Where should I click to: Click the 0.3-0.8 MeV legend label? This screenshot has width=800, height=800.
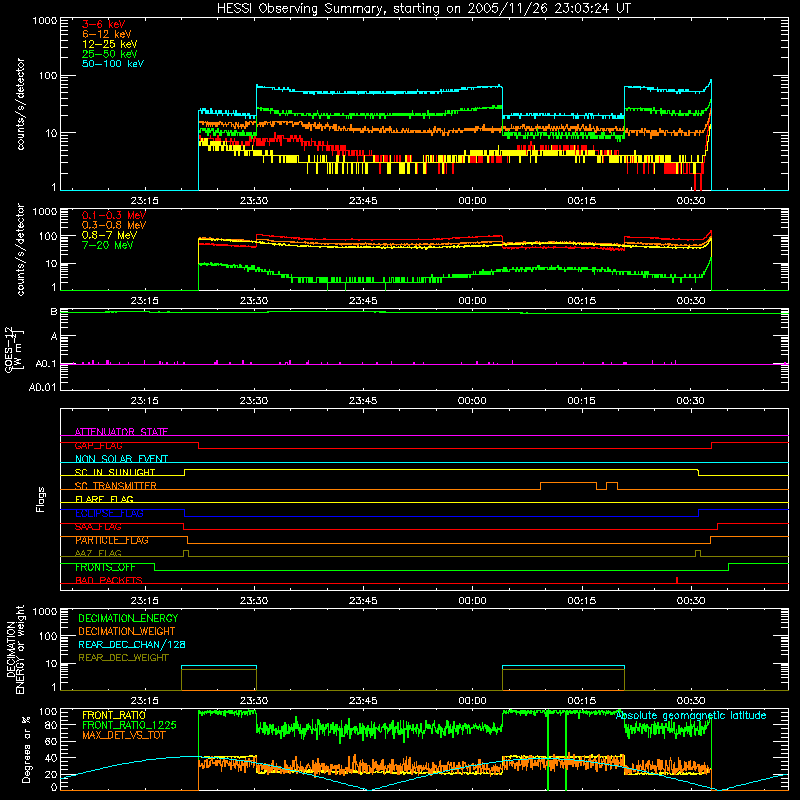click(x=114, y=225)
